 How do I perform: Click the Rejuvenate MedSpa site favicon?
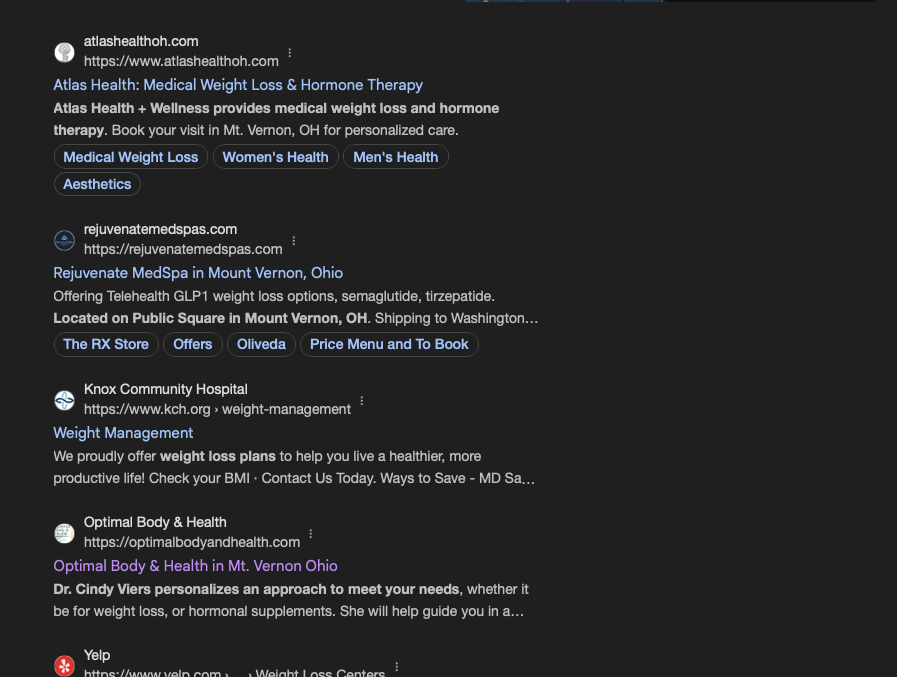[64, 240]
